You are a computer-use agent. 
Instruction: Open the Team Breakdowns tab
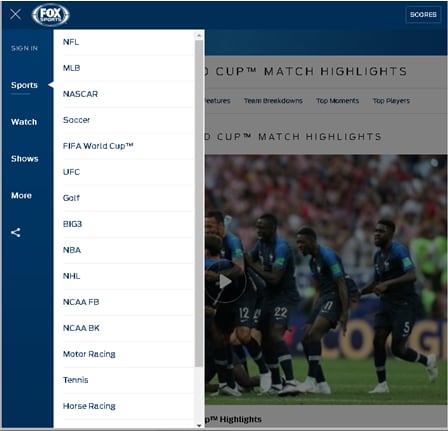click(273, 101)
